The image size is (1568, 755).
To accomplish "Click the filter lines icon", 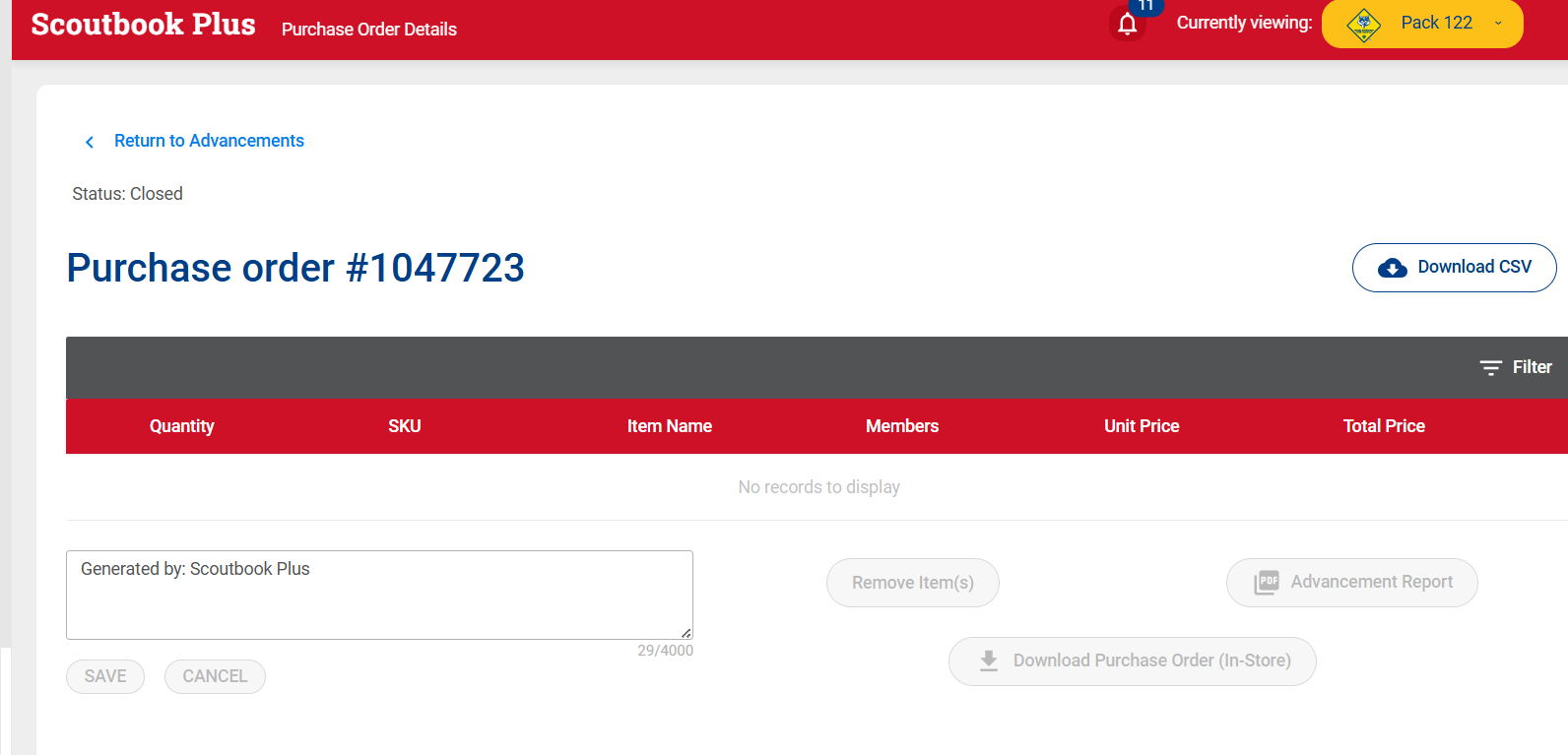I will click(x=1491, y=367).
